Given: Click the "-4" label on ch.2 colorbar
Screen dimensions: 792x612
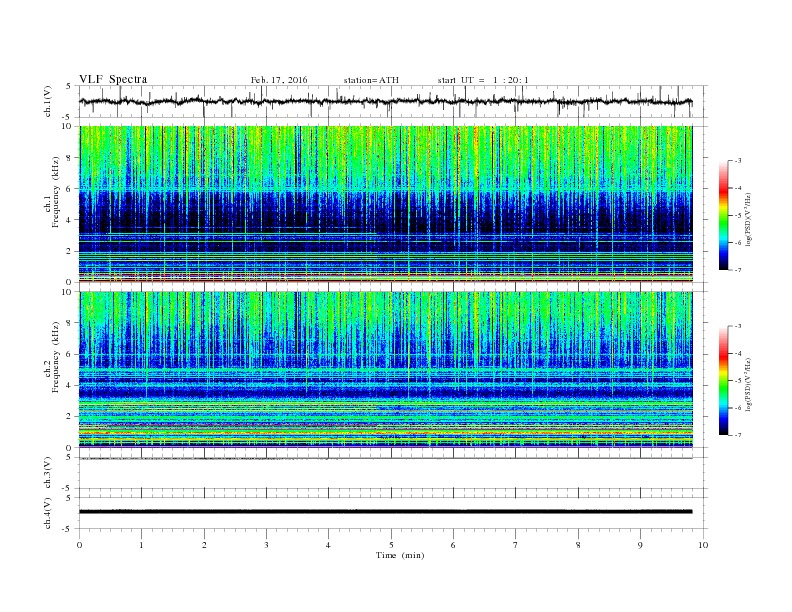Looking at the screenshot, I should [x=737, y=353].
